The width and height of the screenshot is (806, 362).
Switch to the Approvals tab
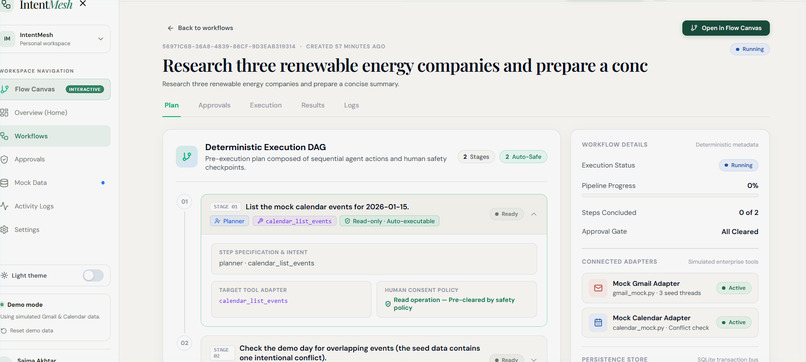[214, 105]
